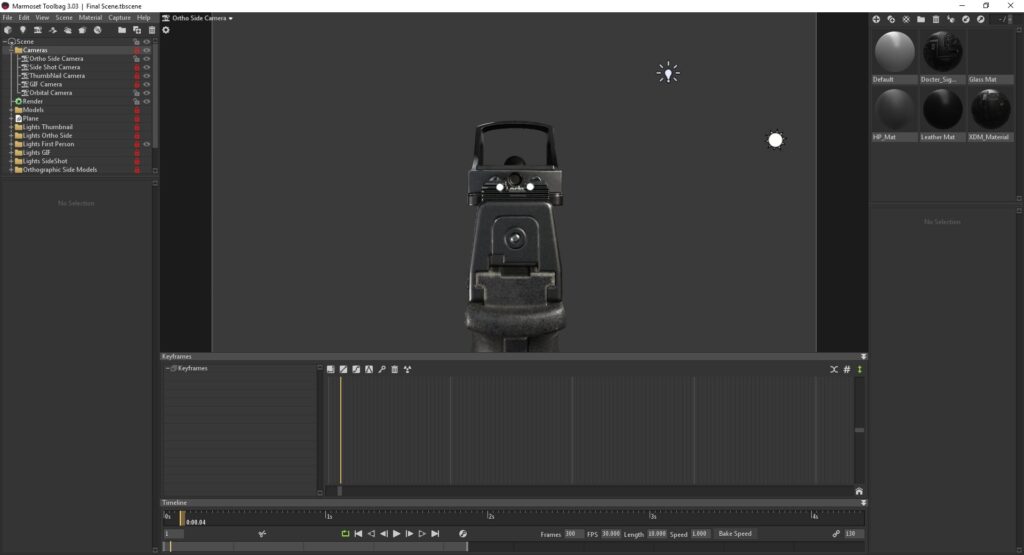Toggle green vertical arrow in keyframes panel
The height and width of the screenshot is (555, 1024).
coord(859,370)
